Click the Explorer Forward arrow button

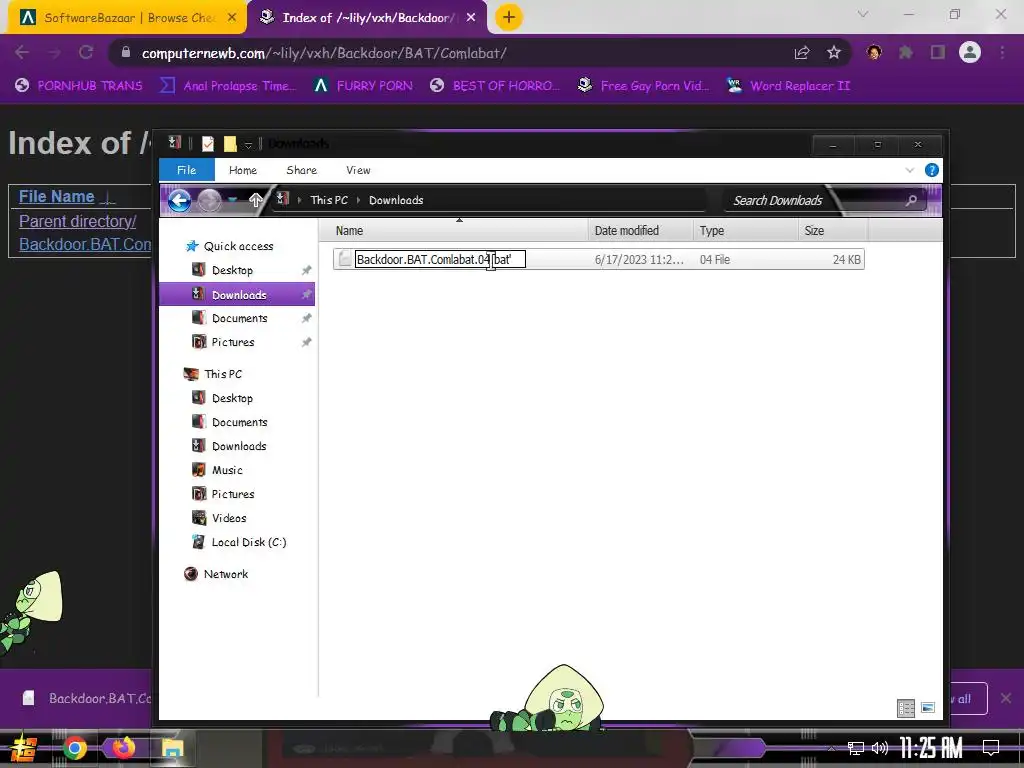[210, 200]
